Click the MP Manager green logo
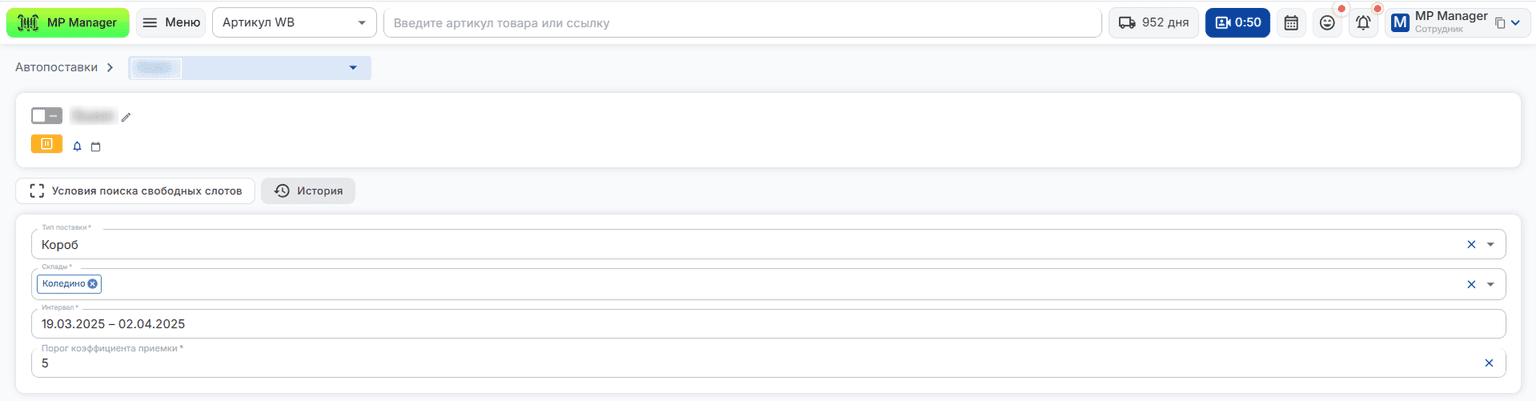1536x401 pixels. [x=68, y=22]
